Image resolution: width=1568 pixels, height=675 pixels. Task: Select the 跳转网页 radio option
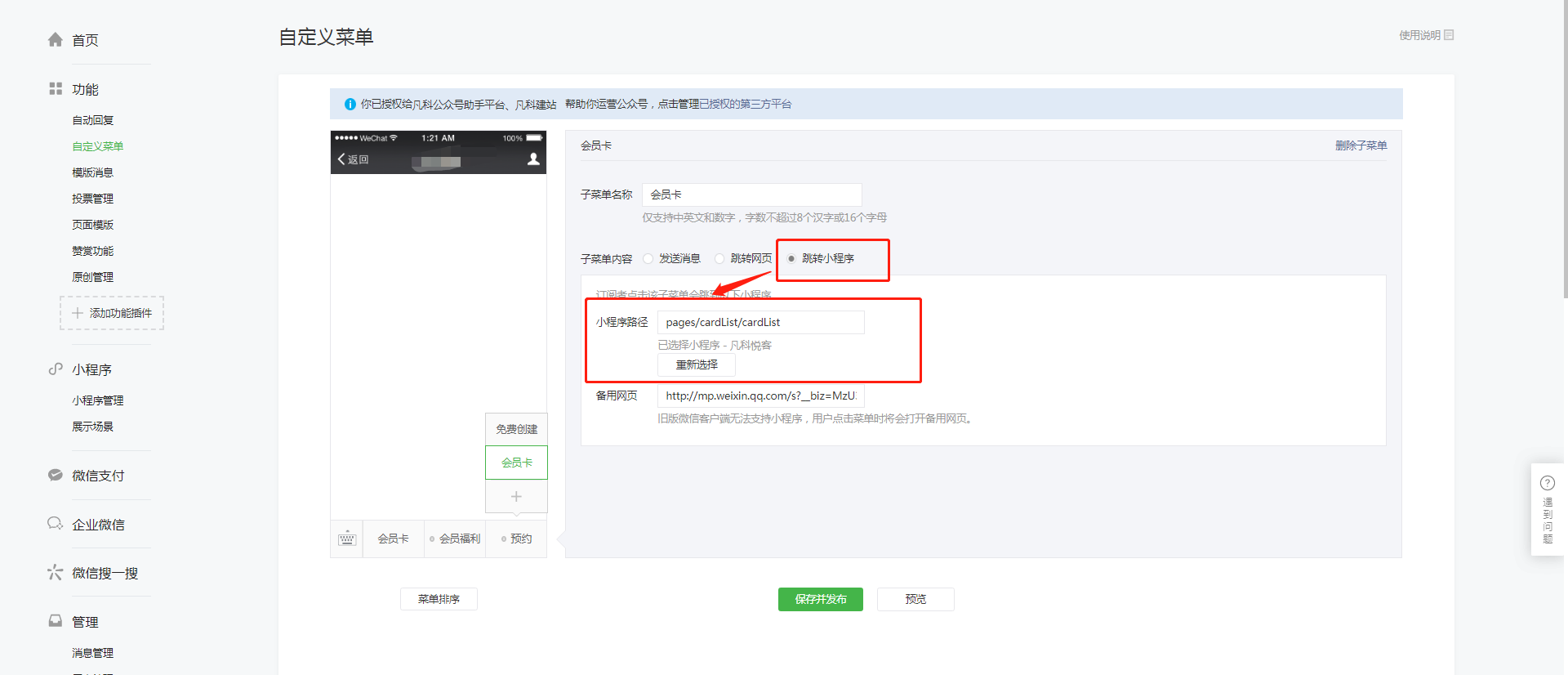pyautogui.click(x=719, y=258)
